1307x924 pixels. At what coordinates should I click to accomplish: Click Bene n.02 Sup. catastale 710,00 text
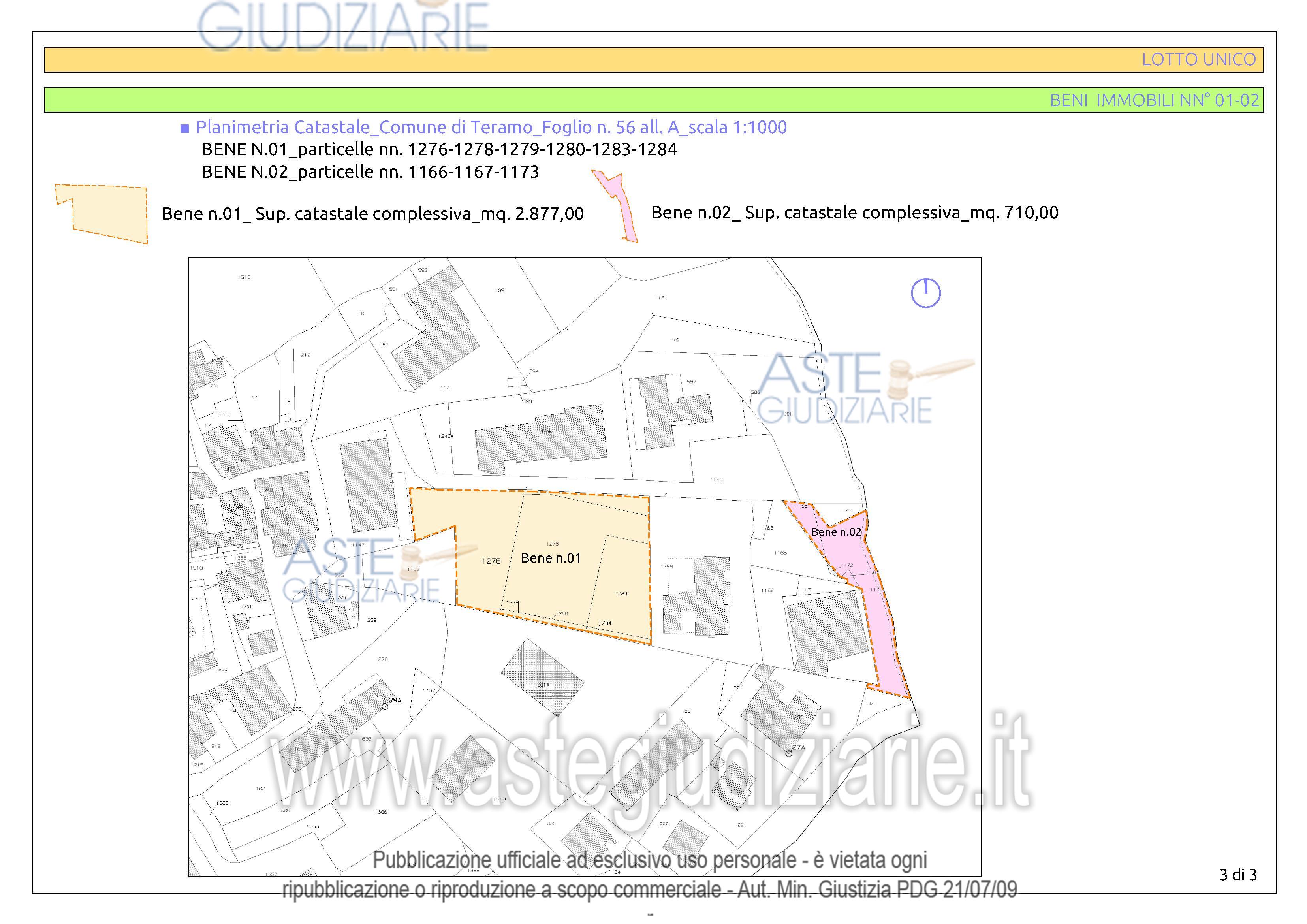click(x=854, y=213)
